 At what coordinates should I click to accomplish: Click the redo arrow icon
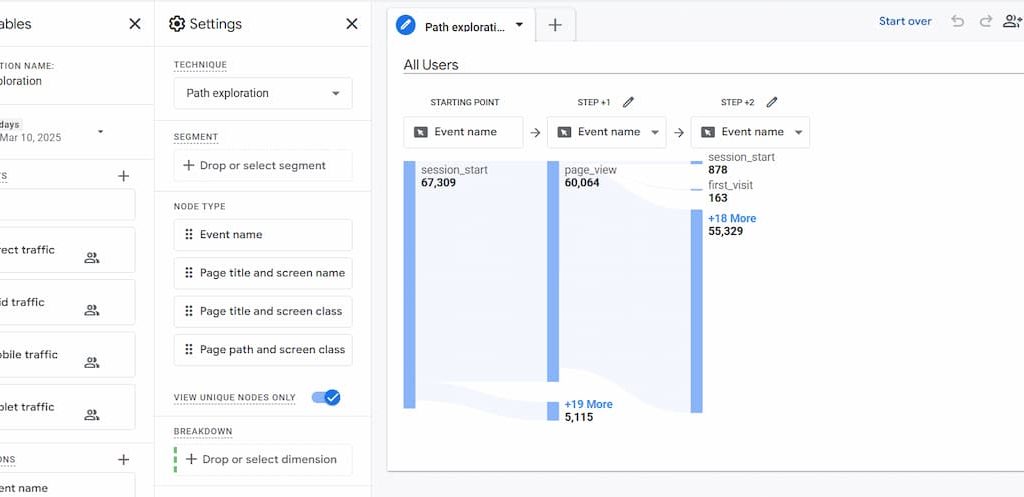pyautogui.click(x=986, y=22)
